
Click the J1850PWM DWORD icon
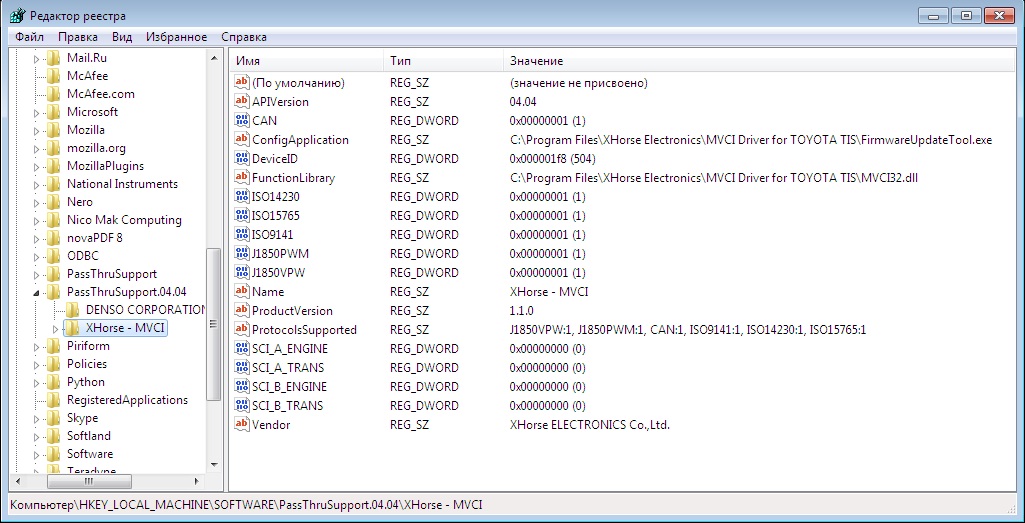click(x=242, y=253)
